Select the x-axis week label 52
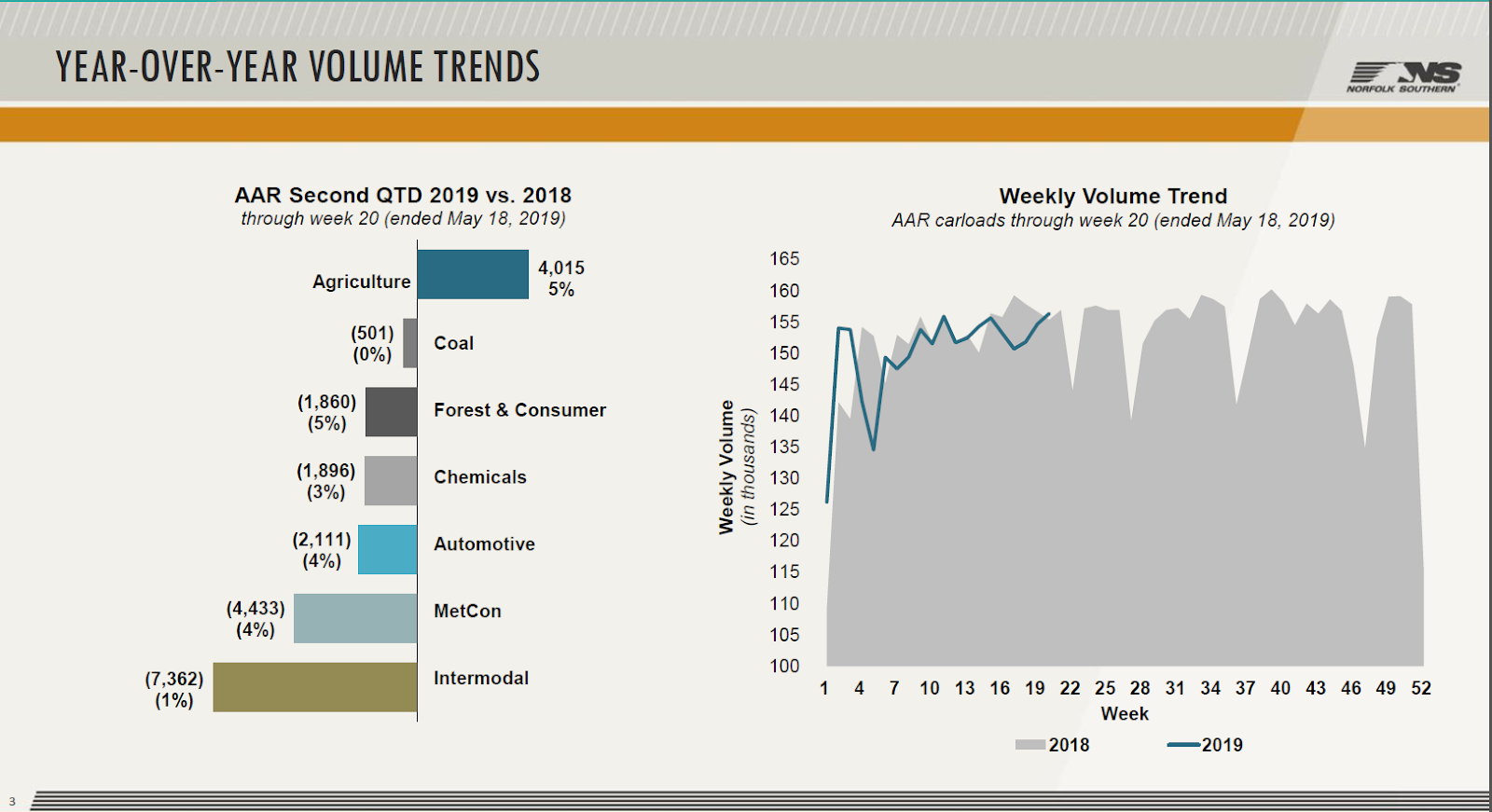1492x812 pixels. pyautogui.click(x=1421, y=688)
